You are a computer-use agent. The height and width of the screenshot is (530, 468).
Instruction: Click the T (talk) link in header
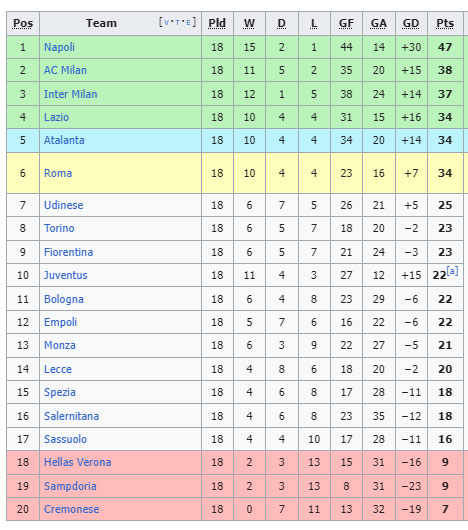point(177,23)
